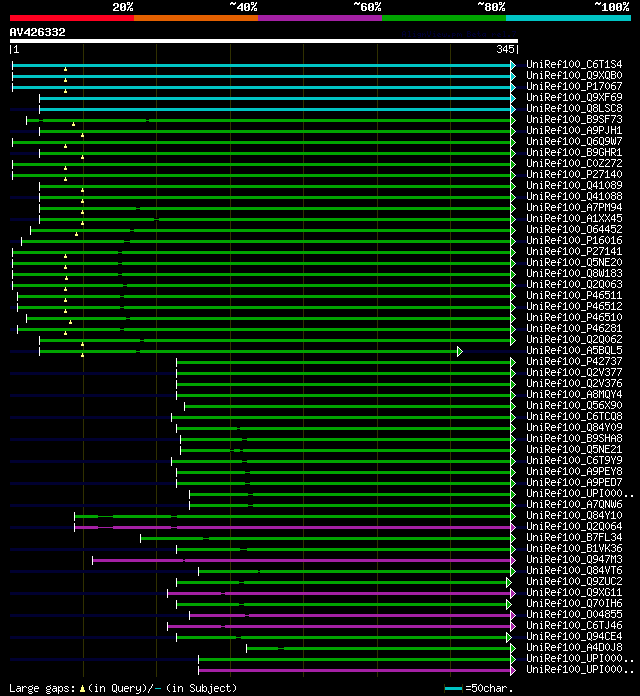Image resolution: width=640 pixels, height=696 pixels.
Task: Open the UniRef100_P17067 hit link
Action: click(x=574, y=86)
